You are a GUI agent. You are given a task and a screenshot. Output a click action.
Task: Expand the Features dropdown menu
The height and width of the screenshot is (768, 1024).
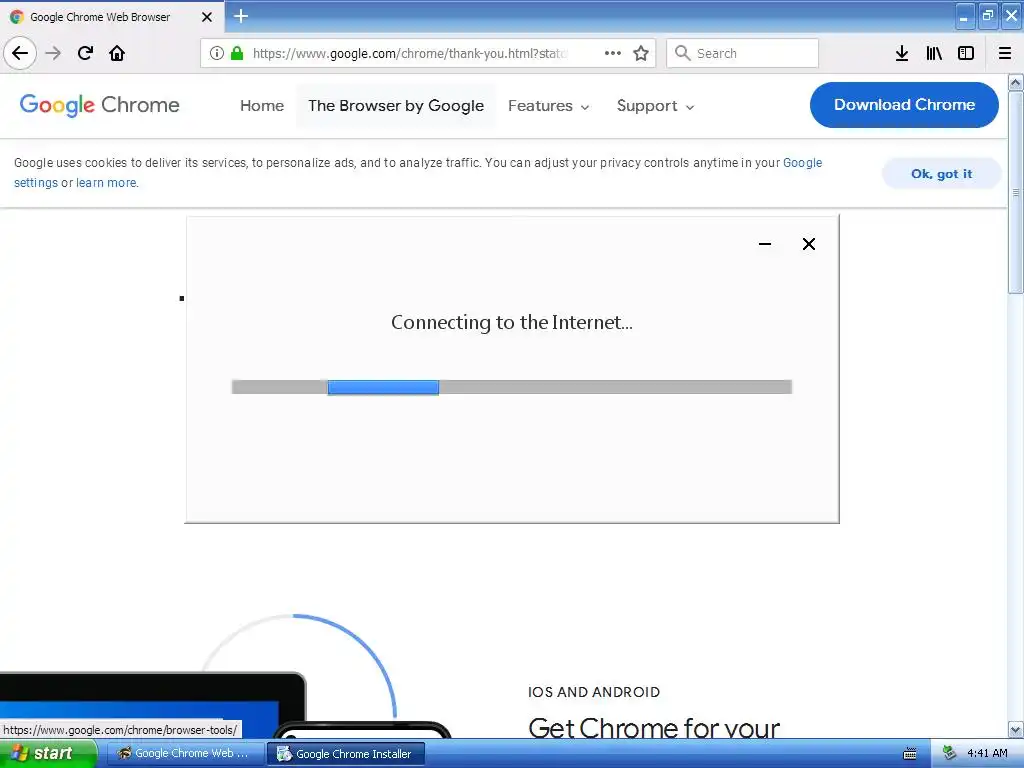coord(549,106)
